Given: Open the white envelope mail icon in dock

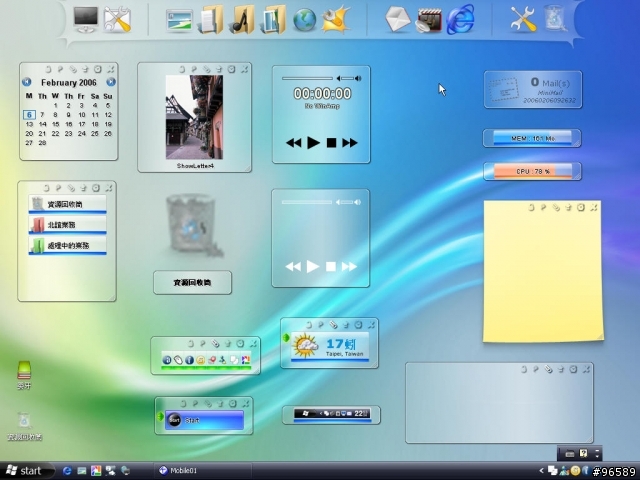Looking at the screenshot, I should tap(398, 19).
